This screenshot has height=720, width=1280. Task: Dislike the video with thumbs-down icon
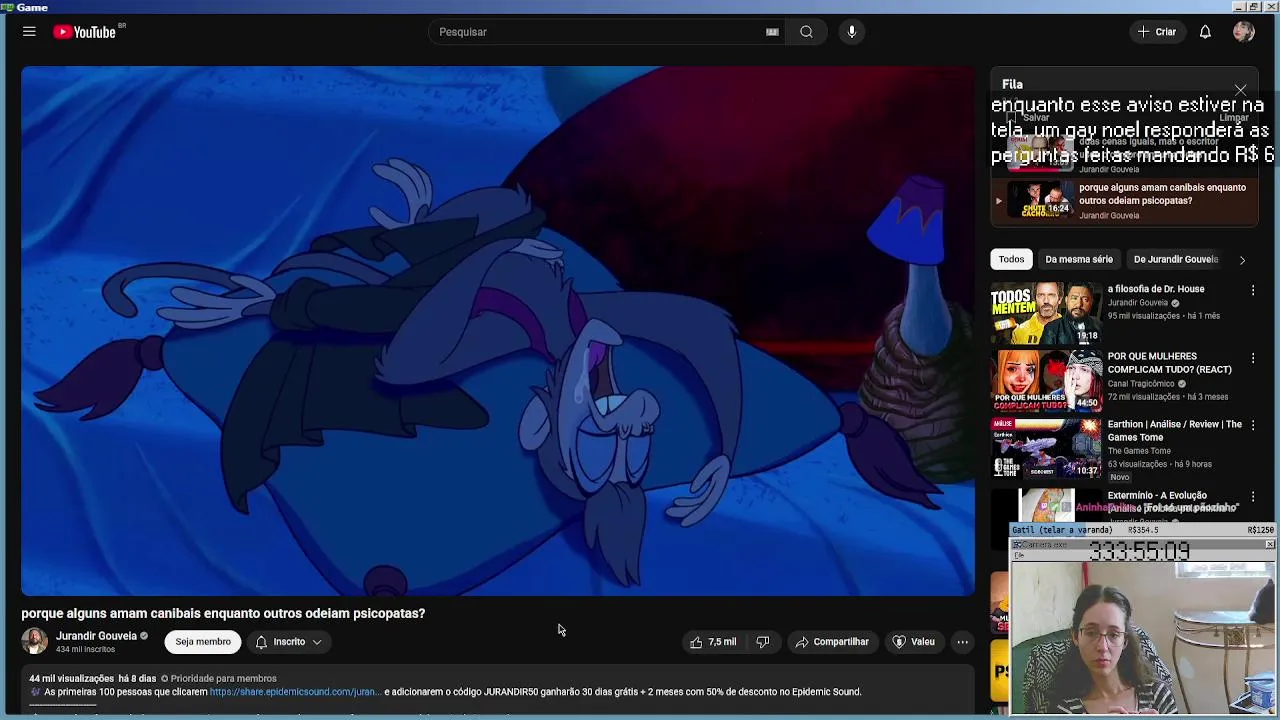point(763,642)
